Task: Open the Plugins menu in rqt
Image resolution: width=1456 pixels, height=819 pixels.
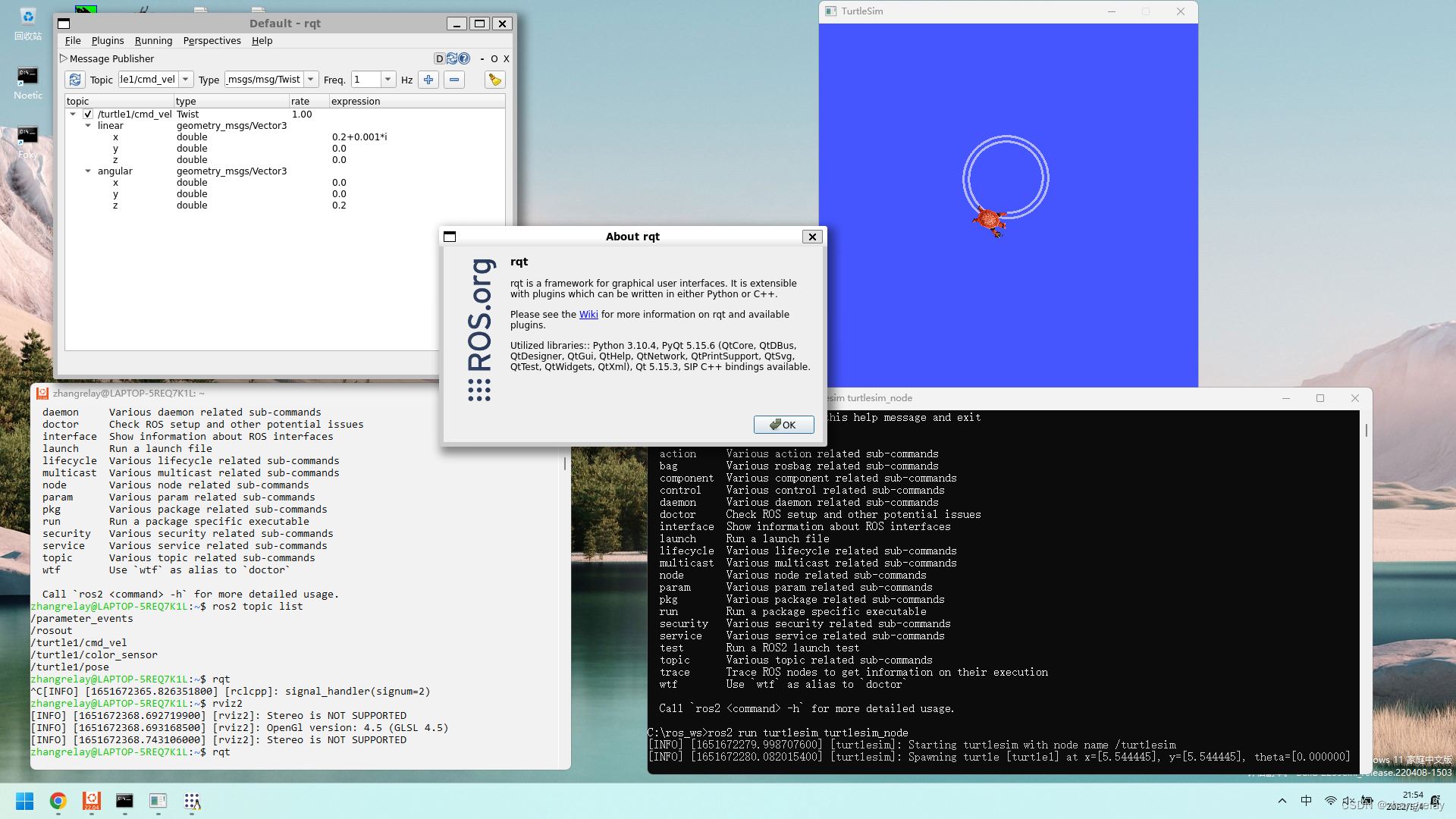Action: (108, 41)
